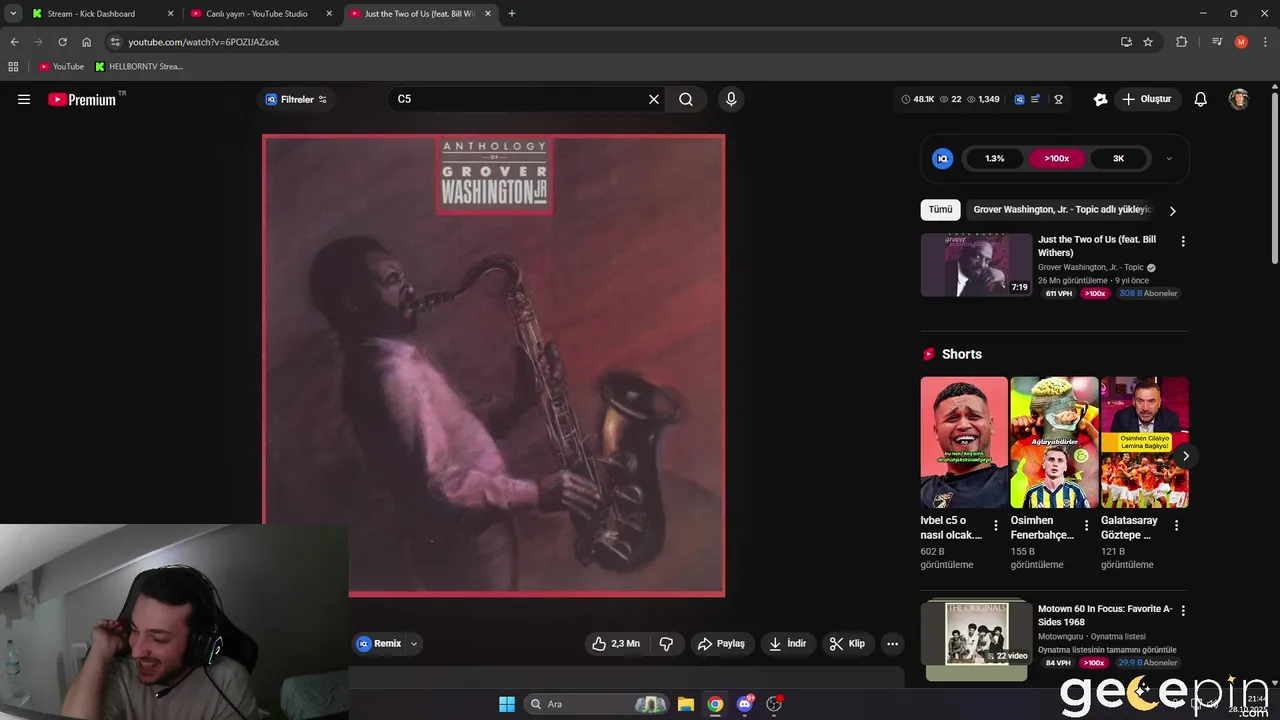The width and height of the screenshot is (1280, 720).
Task: Click the Klip clip button
Action: (847, 644)
